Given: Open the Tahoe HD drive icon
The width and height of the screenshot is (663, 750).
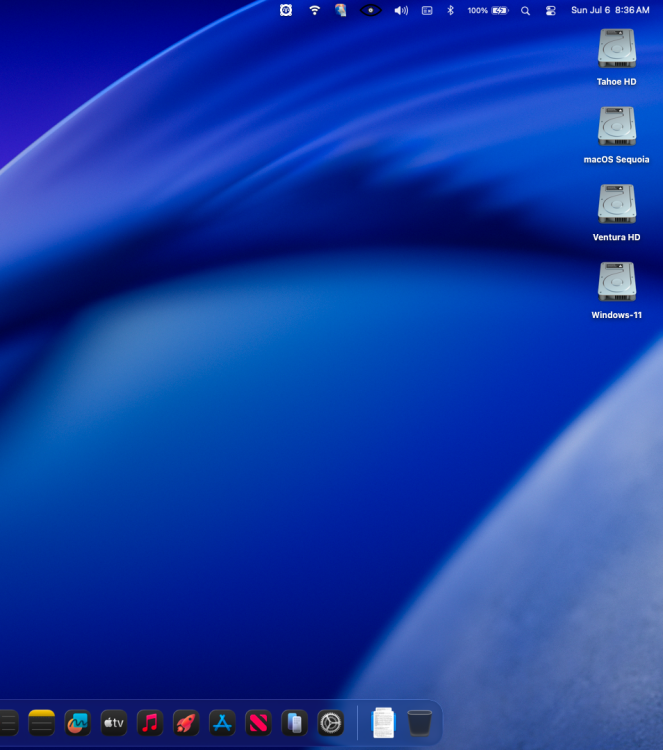Looking at the screenshot, I should tap(617, 49).
